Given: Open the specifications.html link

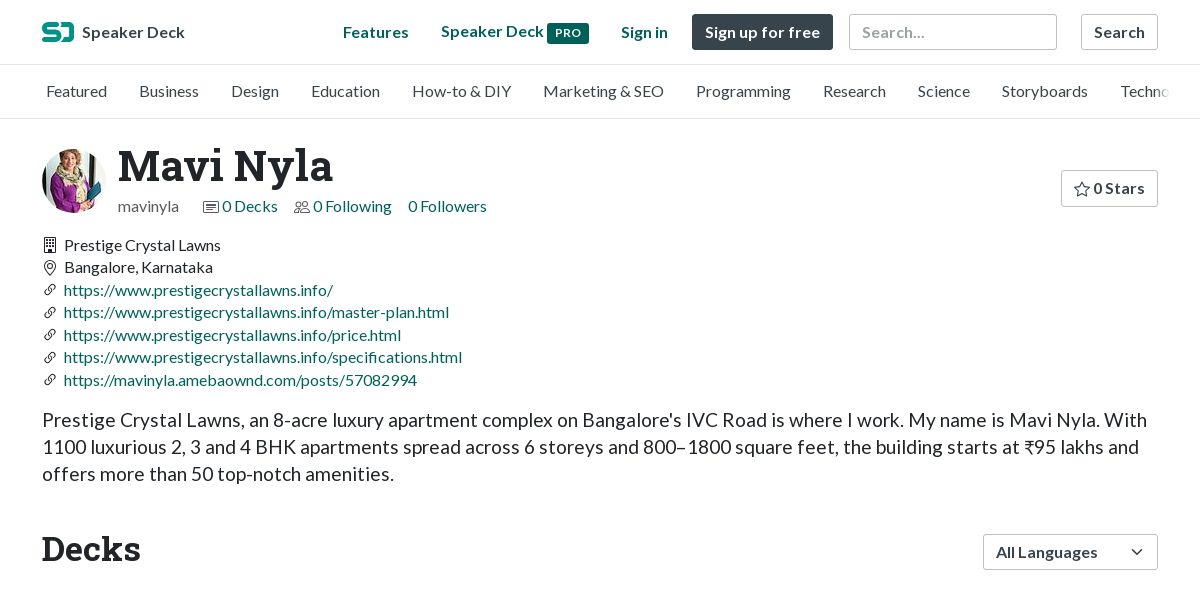Looking at the screenshot, I should [262, 358].
